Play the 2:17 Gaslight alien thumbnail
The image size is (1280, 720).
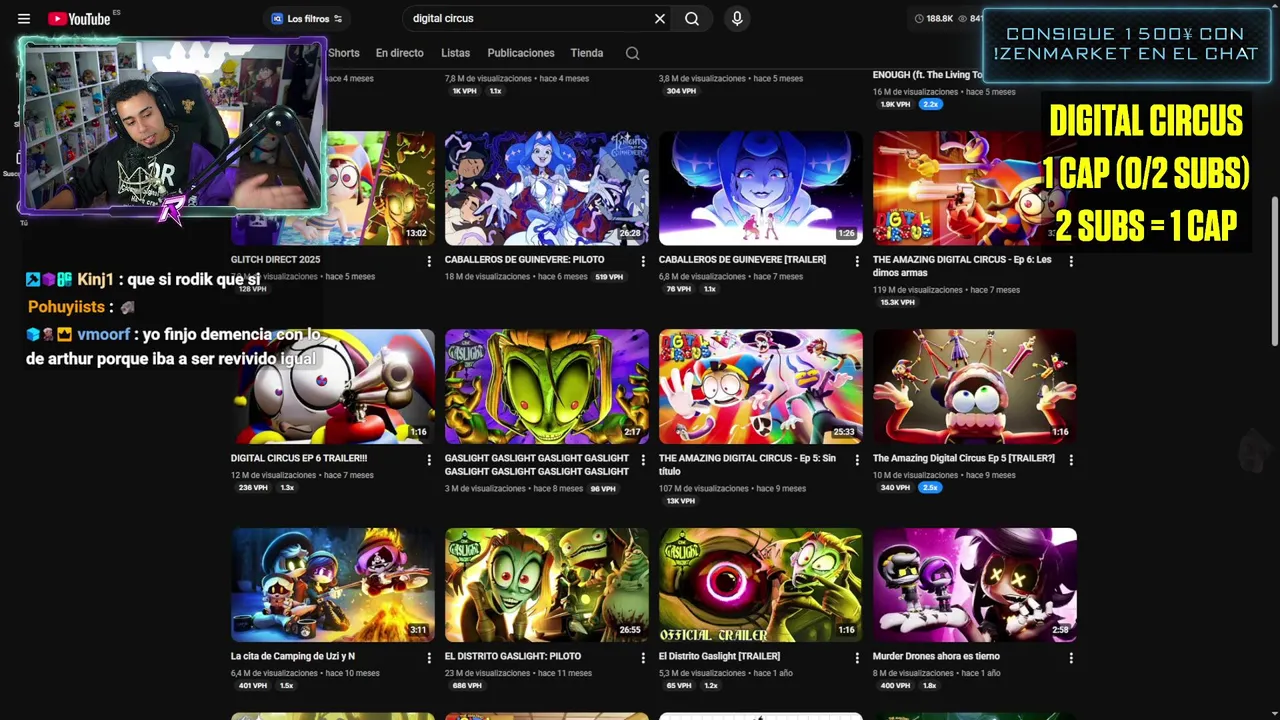(547, 386)
